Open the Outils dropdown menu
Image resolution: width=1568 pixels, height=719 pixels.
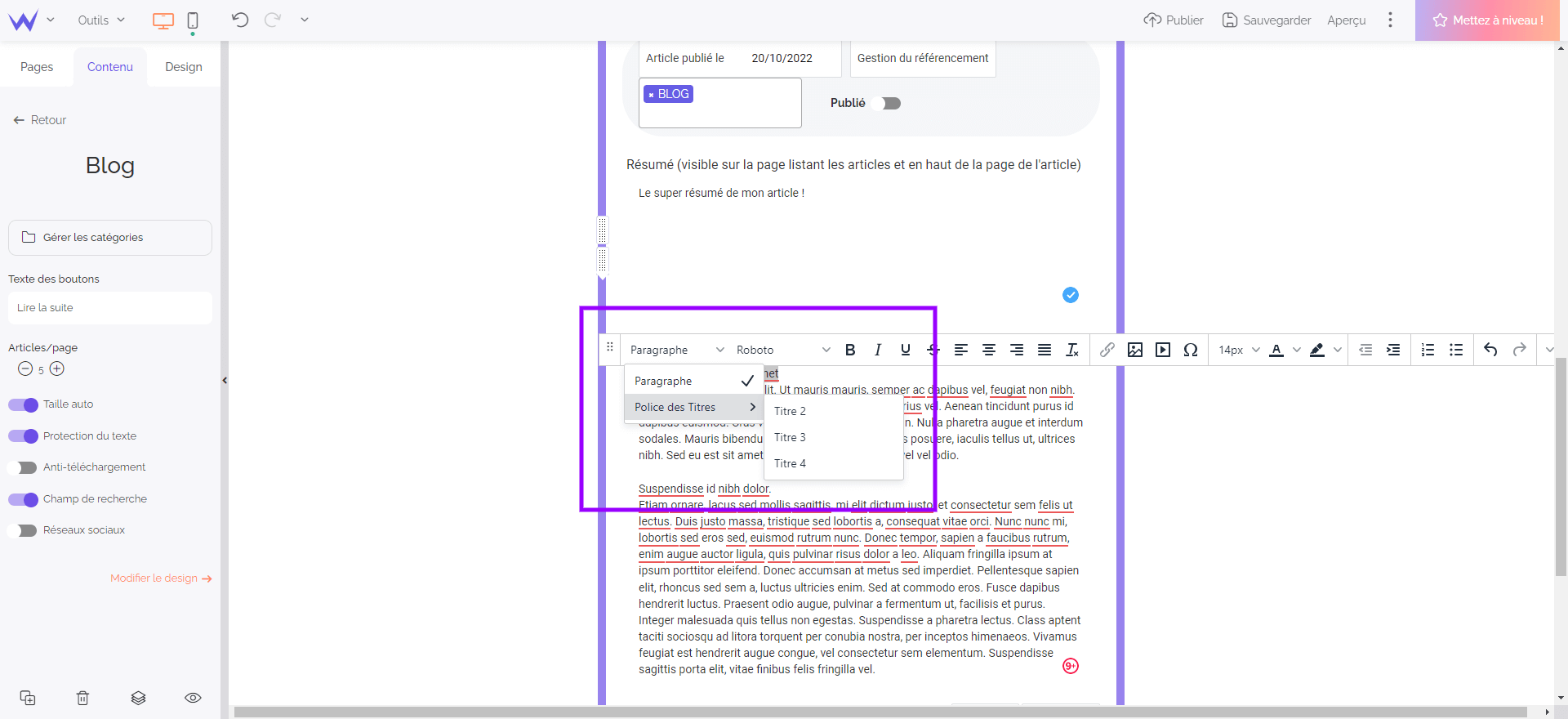click(x=101, y=20)
